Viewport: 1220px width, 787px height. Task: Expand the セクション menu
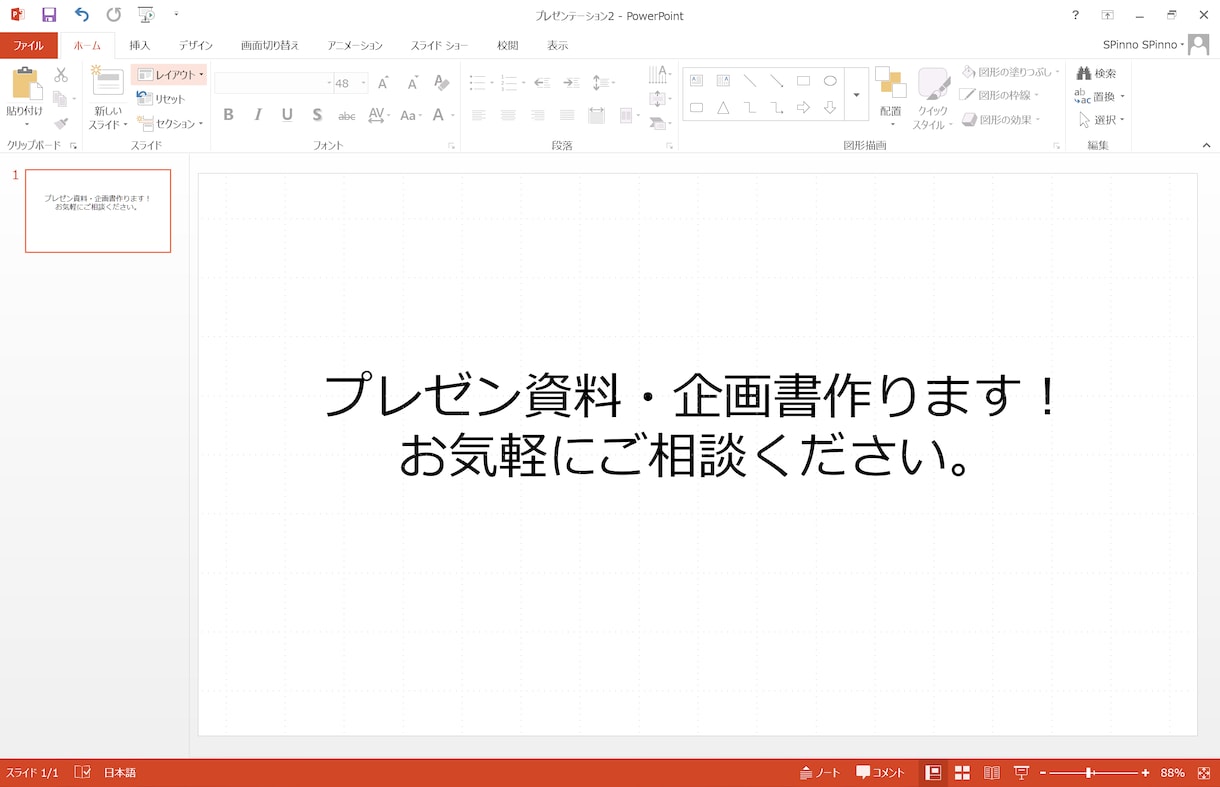[169, 124]
